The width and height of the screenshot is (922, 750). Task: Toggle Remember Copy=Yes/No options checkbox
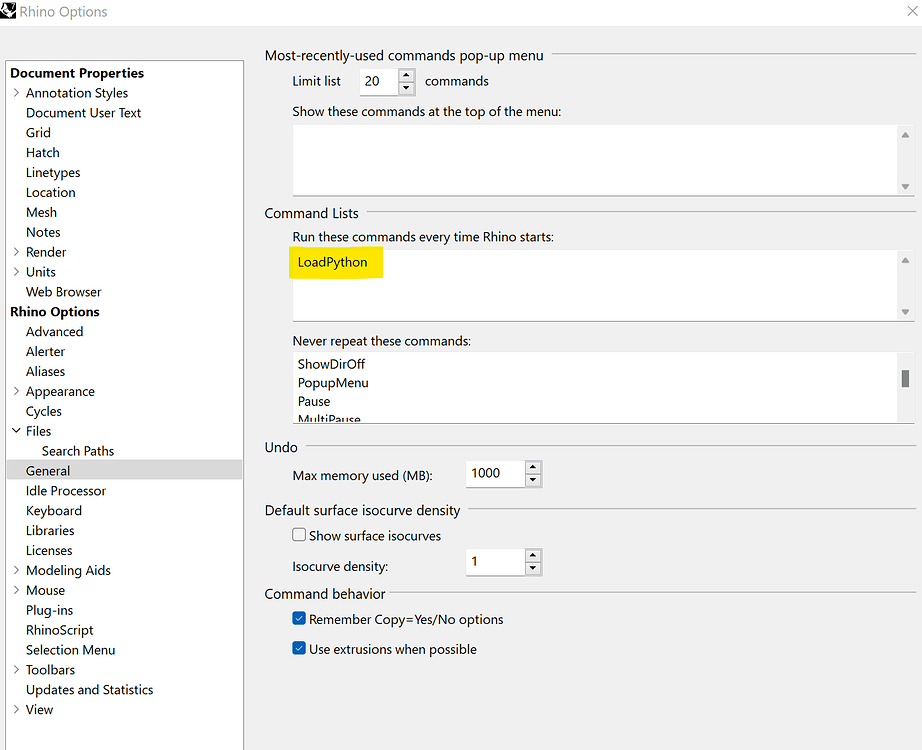(x=299, y=619)
